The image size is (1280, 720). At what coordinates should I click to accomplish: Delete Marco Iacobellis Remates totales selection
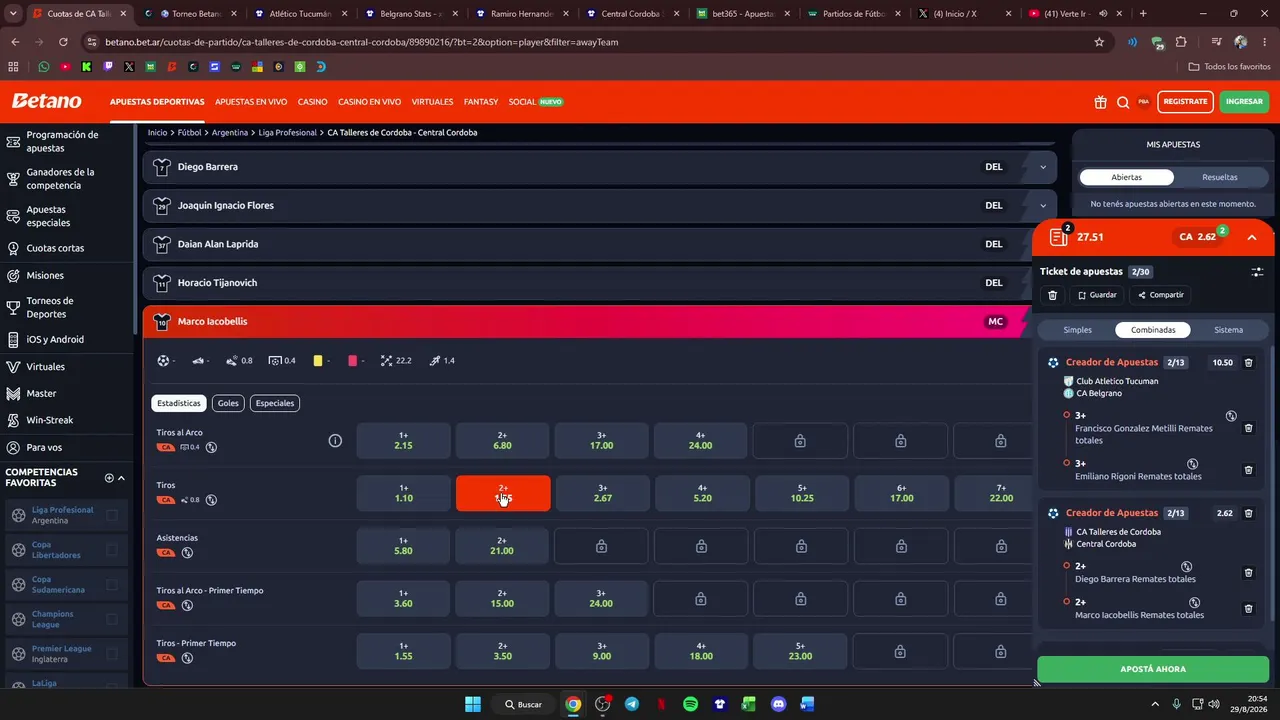click(x=1248, y=608)
